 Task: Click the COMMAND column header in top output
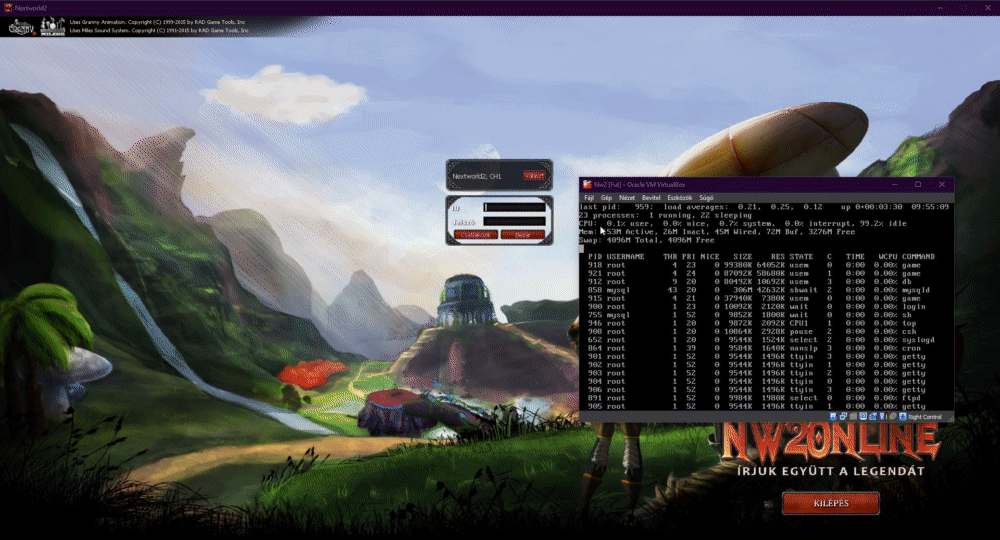pyautogui.click(x=918, y=256)
